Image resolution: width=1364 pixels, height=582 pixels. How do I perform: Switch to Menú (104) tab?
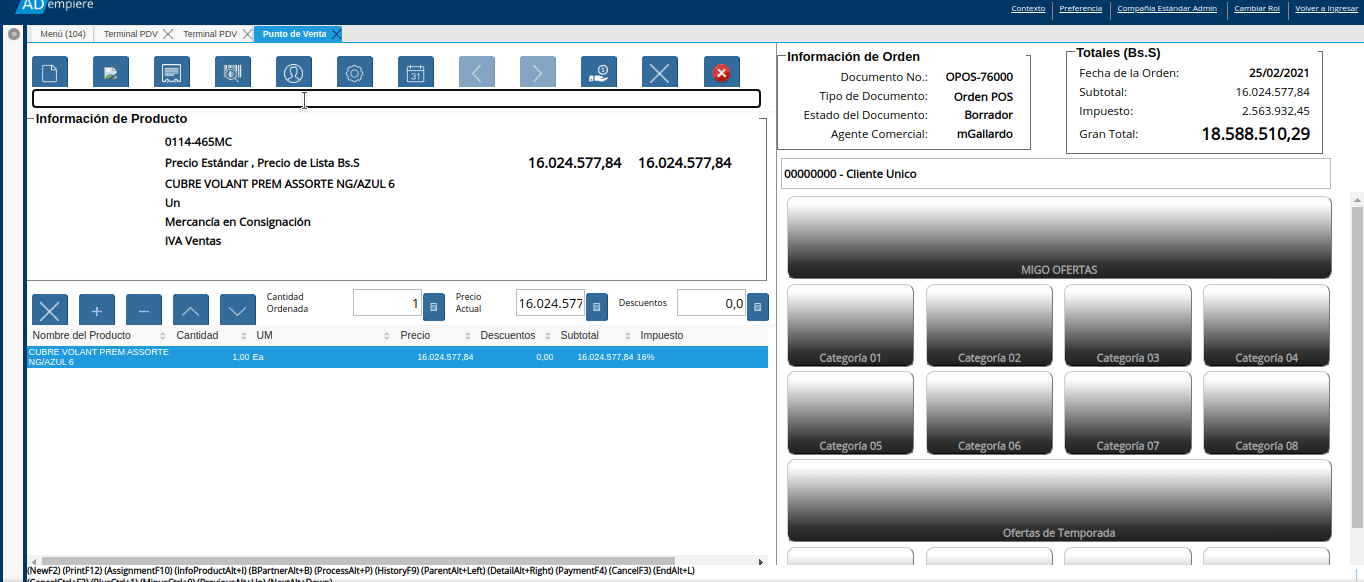pos(63,34)
